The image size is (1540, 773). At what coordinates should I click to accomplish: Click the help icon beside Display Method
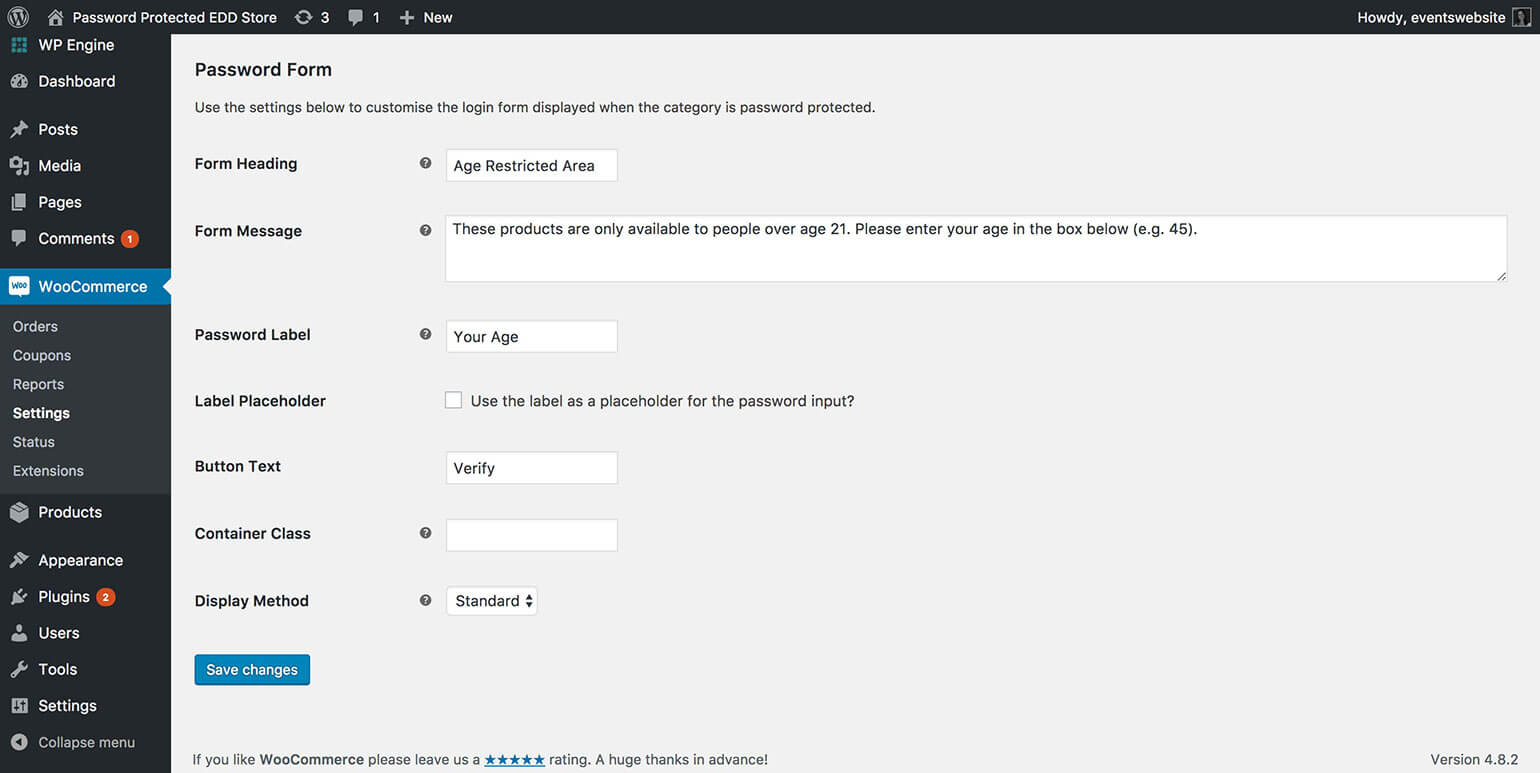coord(425,600)
